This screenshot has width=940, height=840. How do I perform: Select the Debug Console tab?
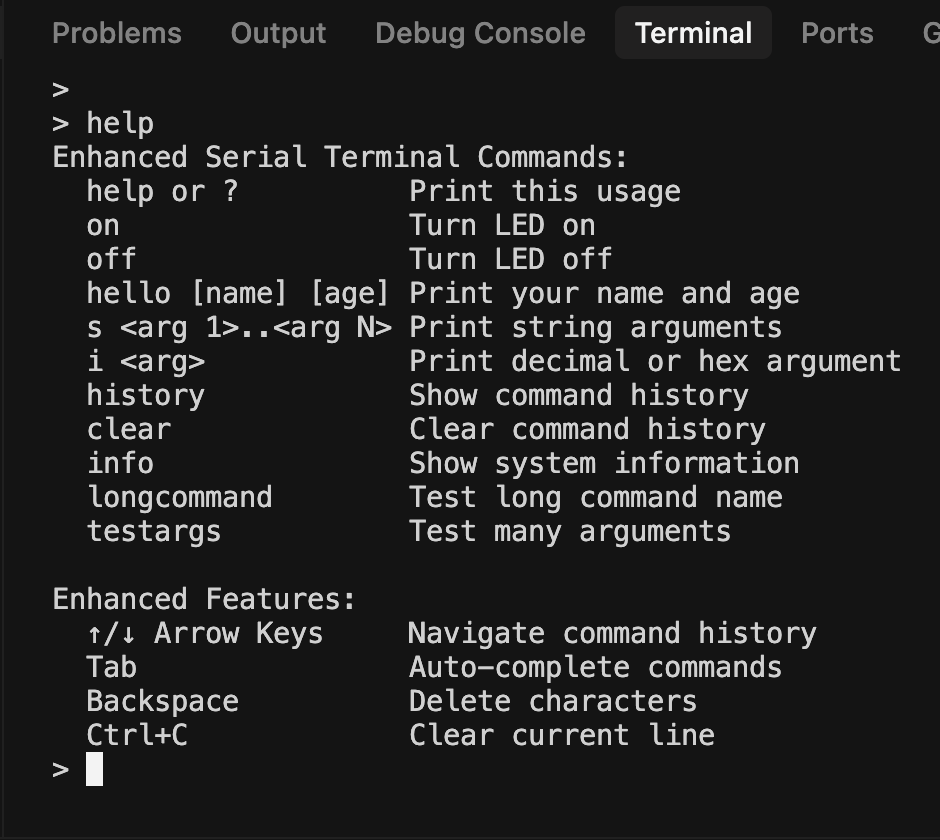point(480,33)
